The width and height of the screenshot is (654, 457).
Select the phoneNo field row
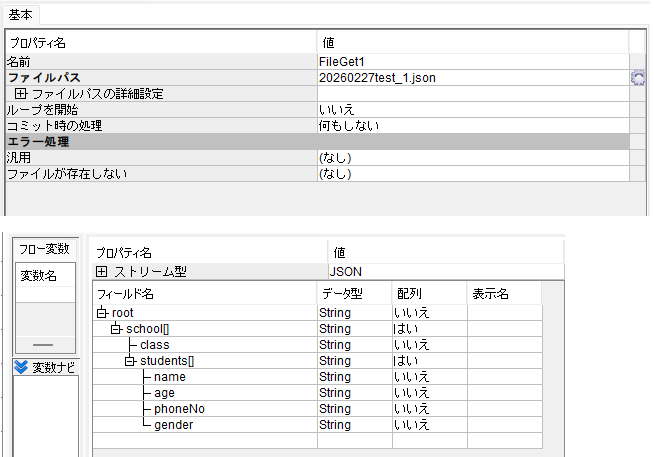[179, 409]
